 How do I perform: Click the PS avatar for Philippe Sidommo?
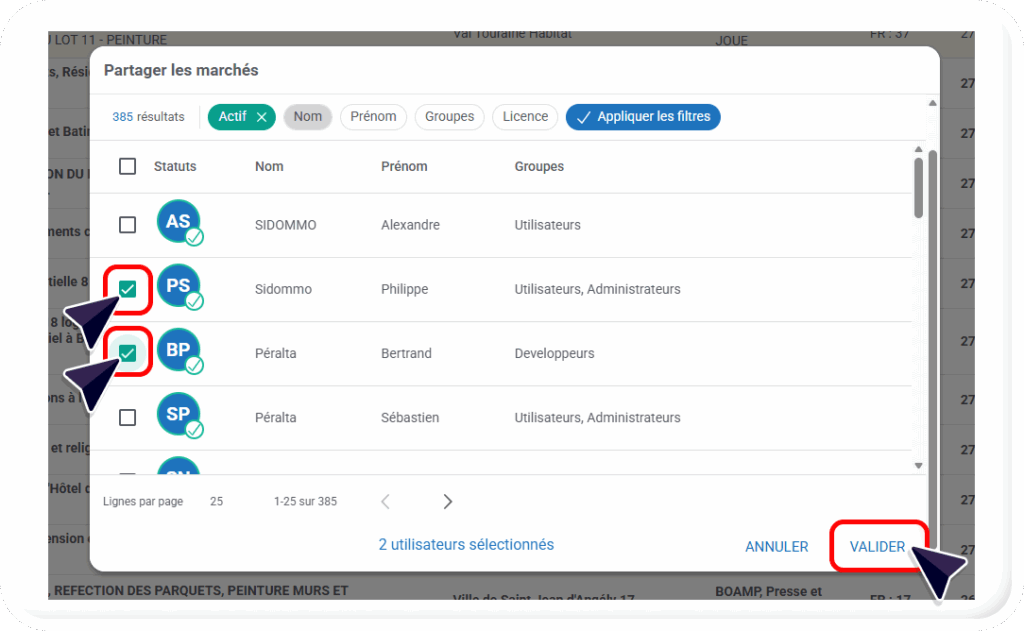[179, 288]
